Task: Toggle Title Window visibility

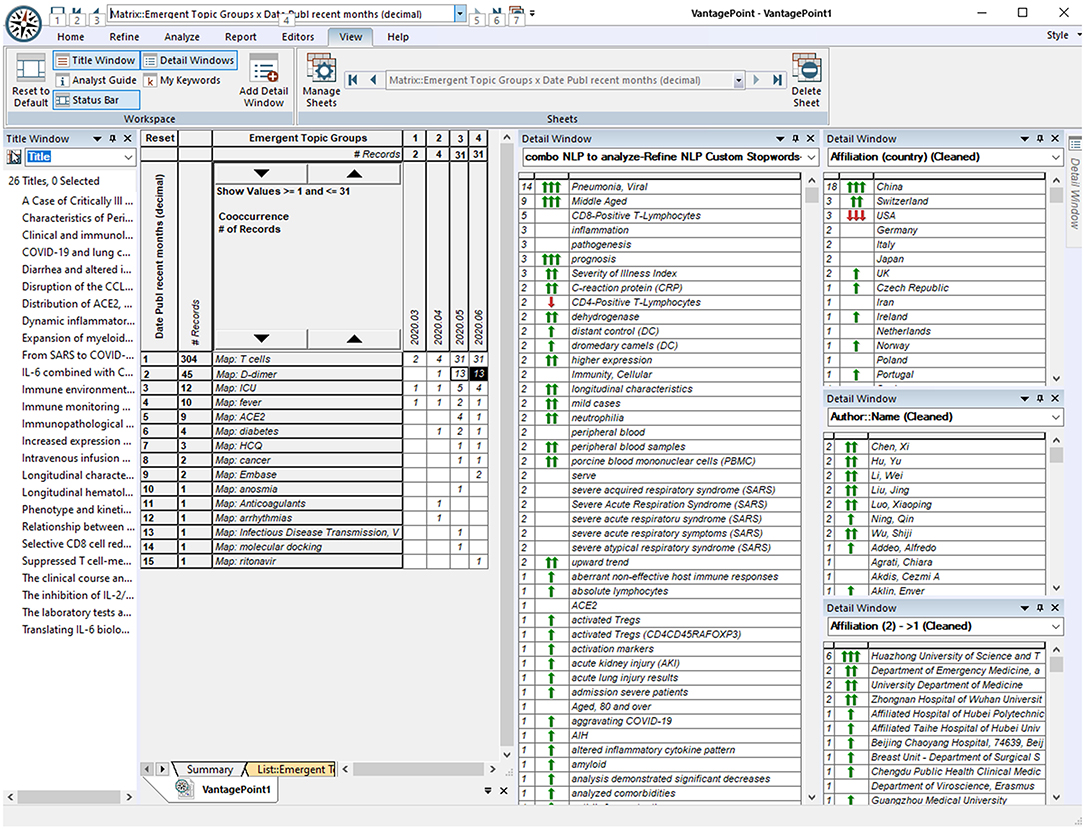Action: tap(96, 60)
